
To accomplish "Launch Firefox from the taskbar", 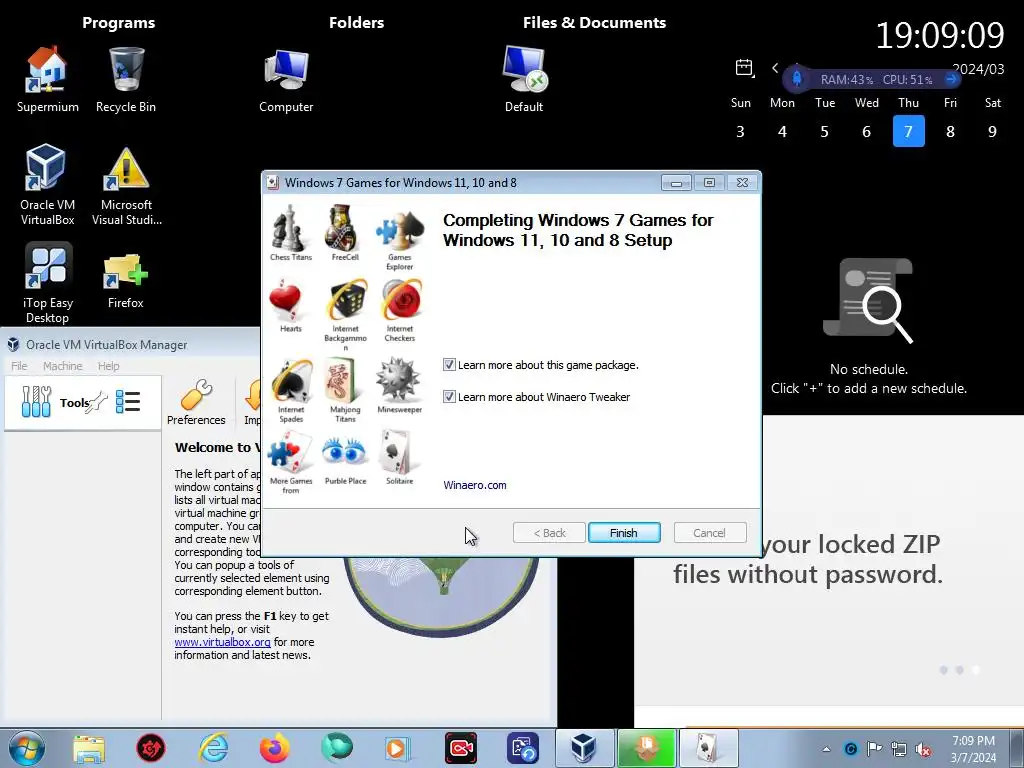I will click(275, 748).
